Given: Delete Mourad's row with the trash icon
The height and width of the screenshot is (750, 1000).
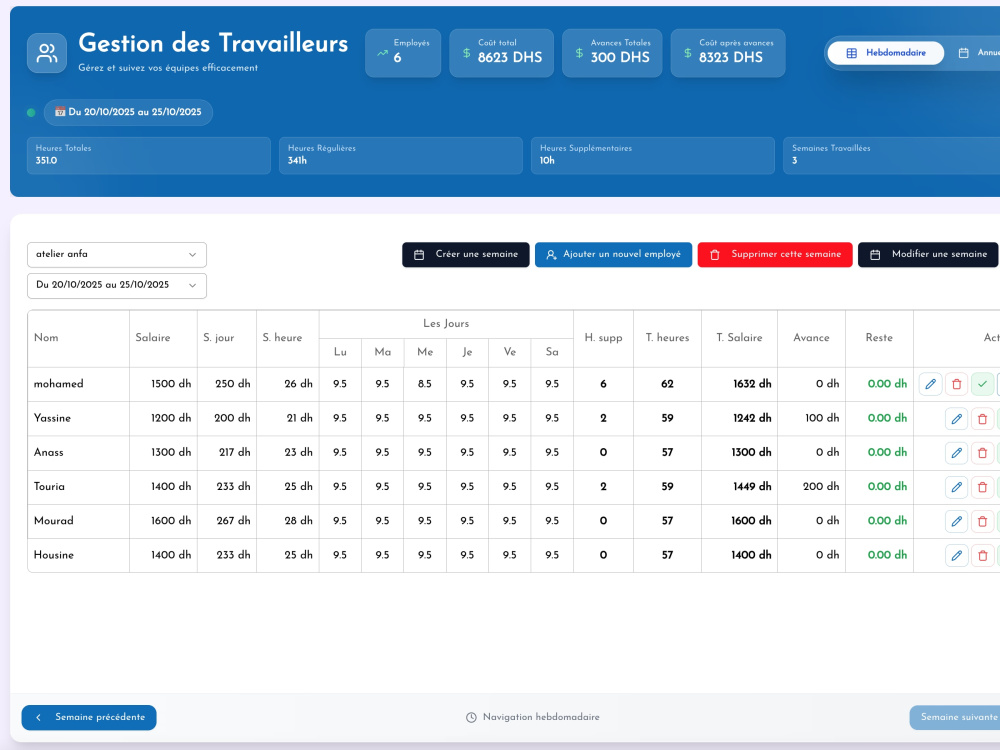Looking at the screenshot, I should [x=983, y=521].
